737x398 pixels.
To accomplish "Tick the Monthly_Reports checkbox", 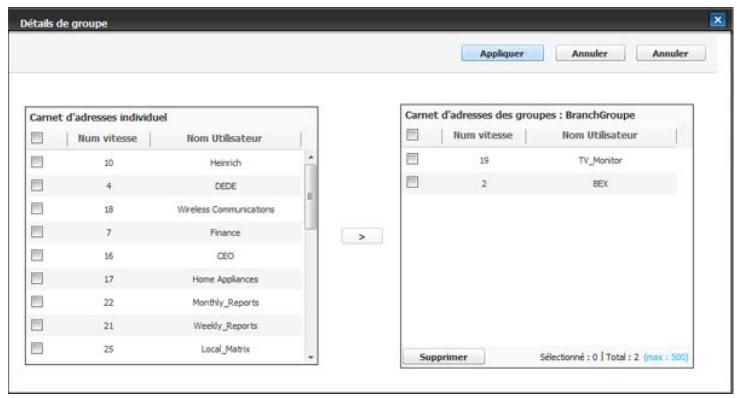I will pos(37,302).
